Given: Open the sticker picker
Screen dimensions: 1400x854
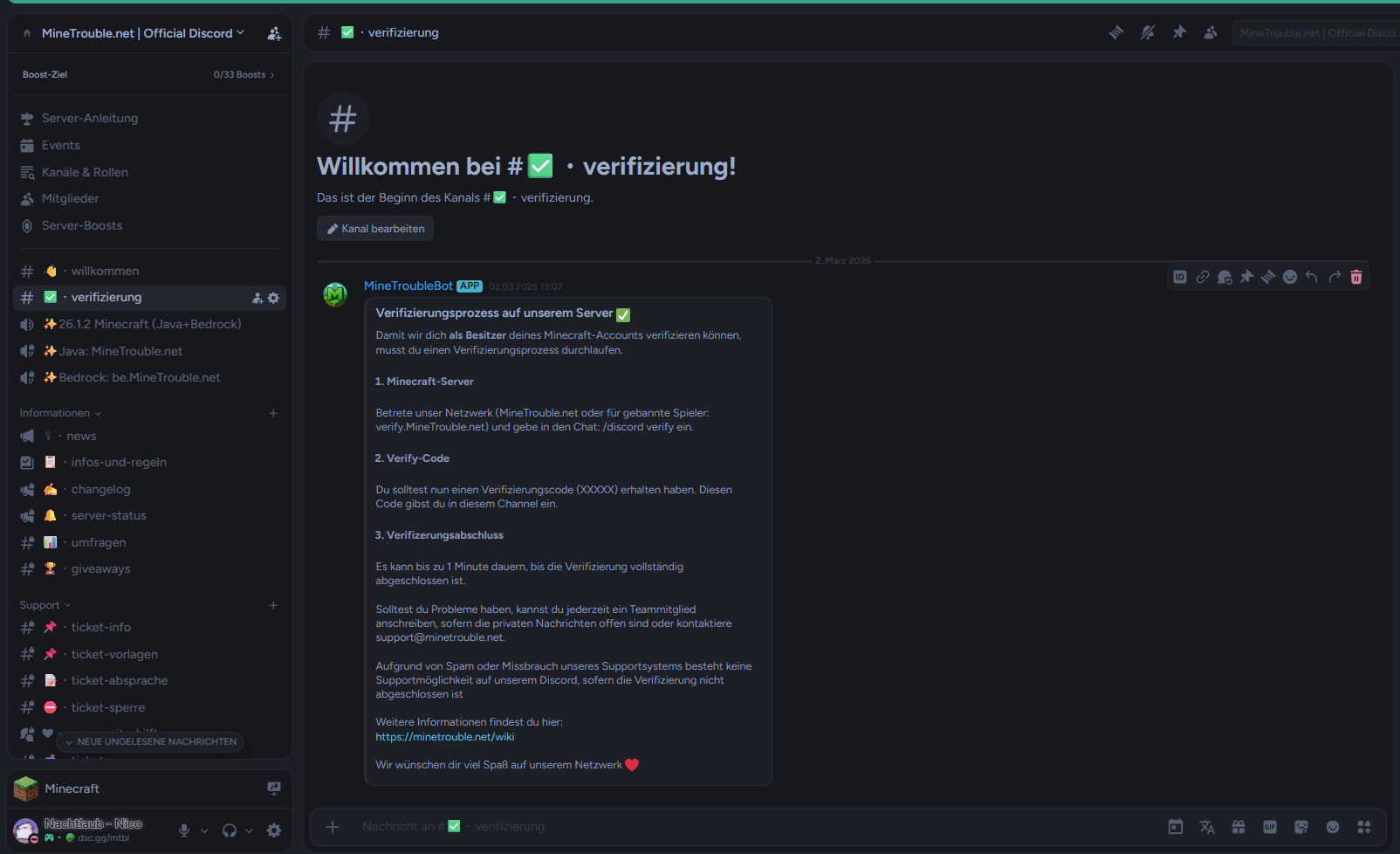Looking at the screenshot, I should point(1301,827).
